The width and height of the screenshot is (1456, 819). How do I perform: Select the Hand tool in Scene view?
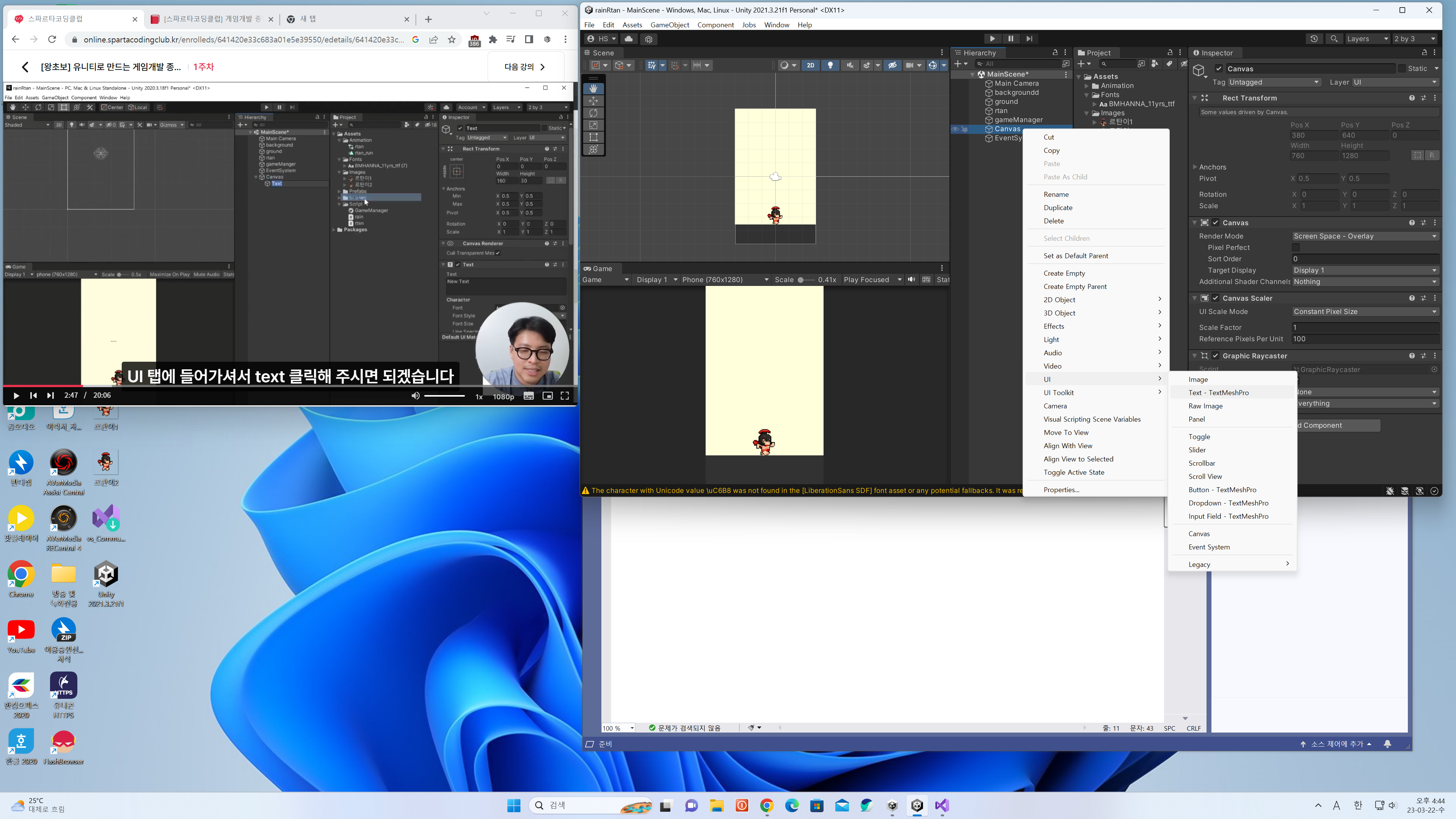coord(593,89)
